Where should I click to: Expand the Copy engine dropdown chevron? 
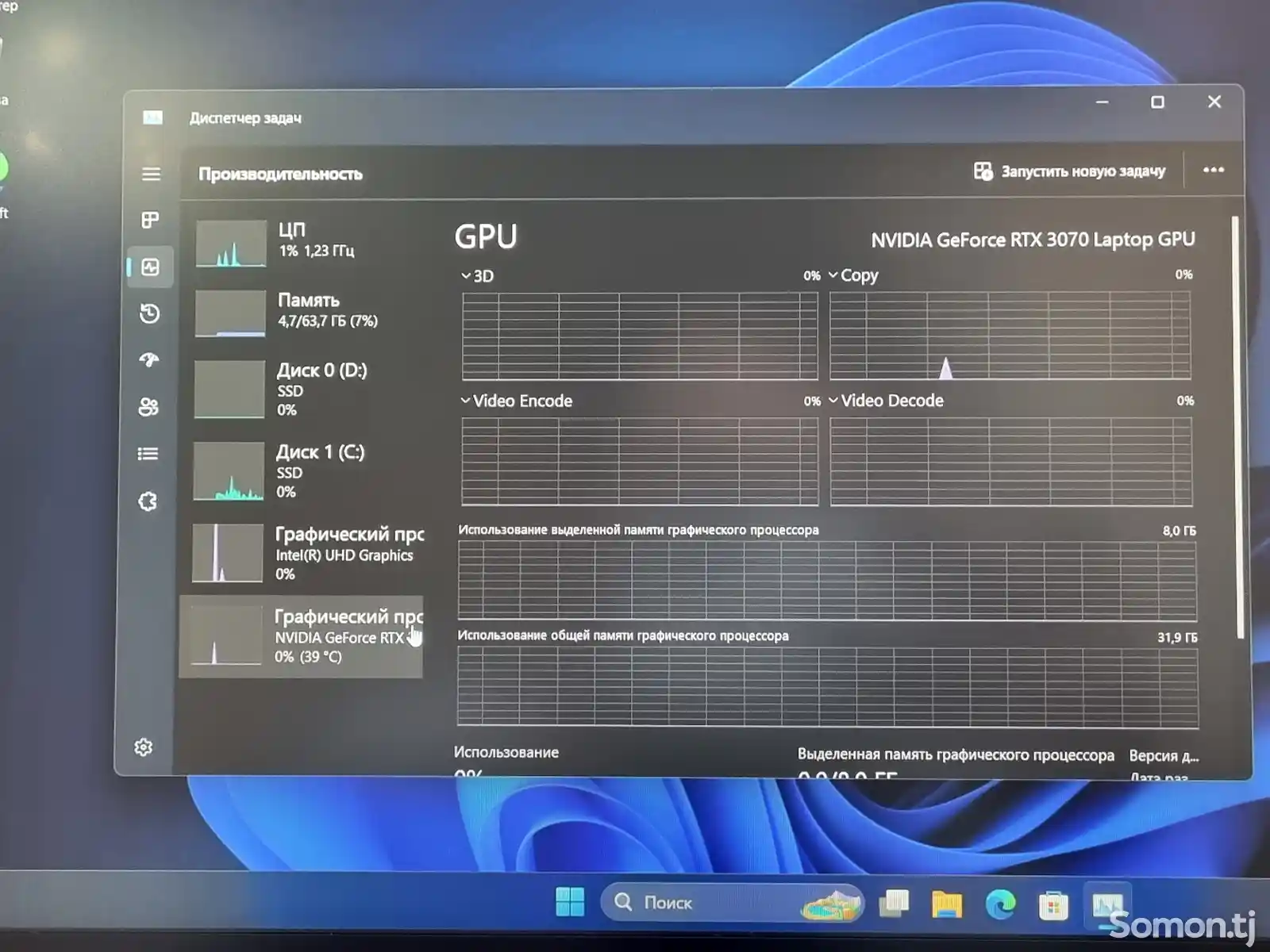[833, 275]
